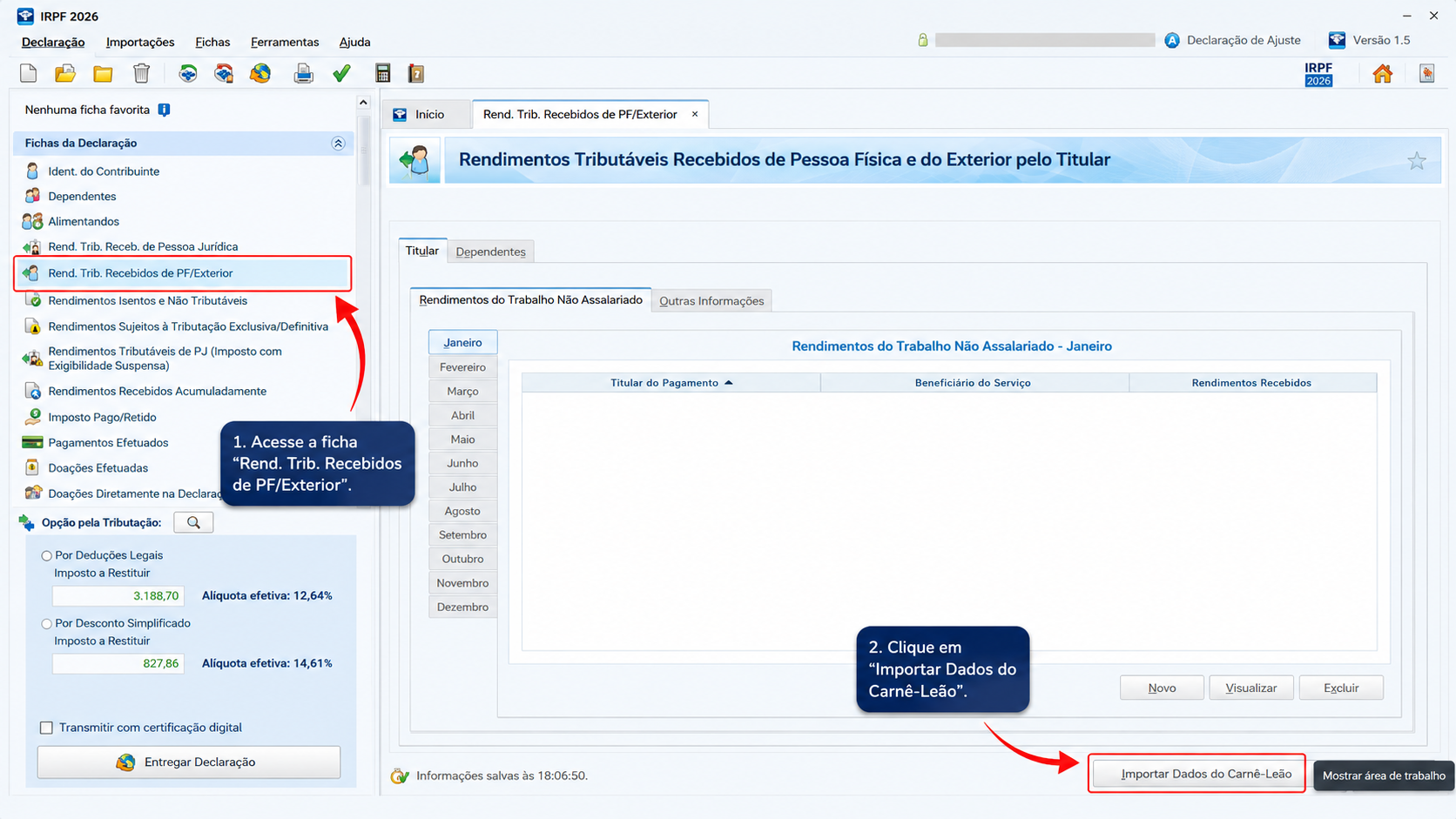Screen dimensions: 1456x819
Task: Click the header icon of Rendimentos Tributáveis
Action: [415, 160]
